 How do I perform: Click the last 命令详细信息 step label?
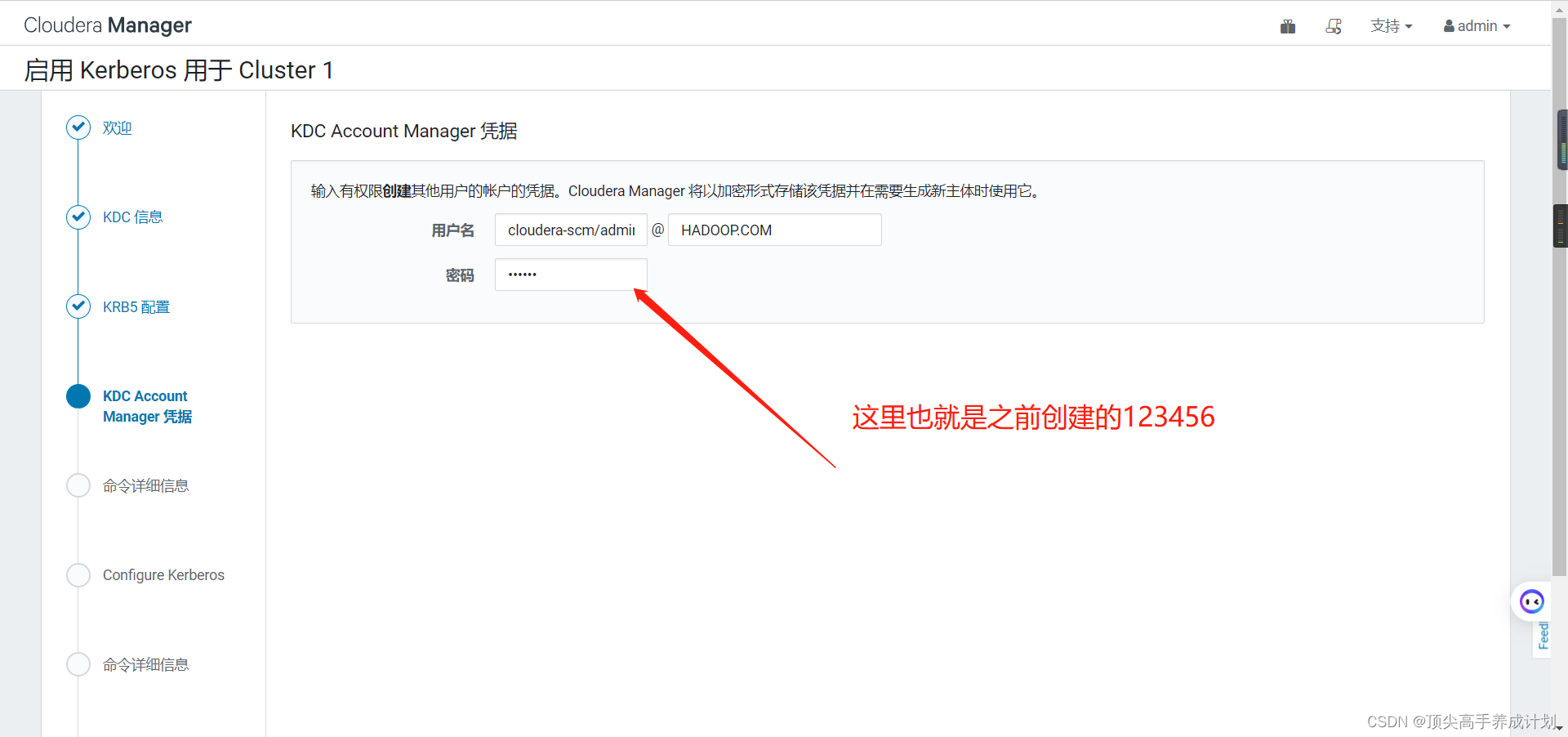(x=146, y=665)
